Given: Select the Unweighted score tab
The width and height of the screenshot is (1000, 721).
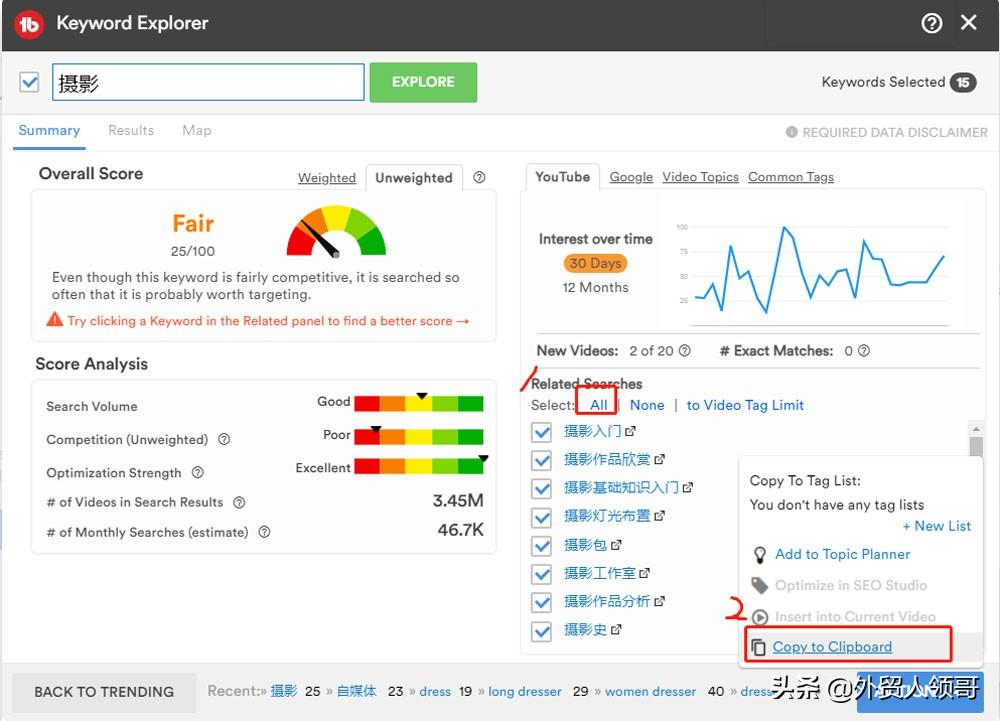Looking at the screenshot, I should 414,178.
